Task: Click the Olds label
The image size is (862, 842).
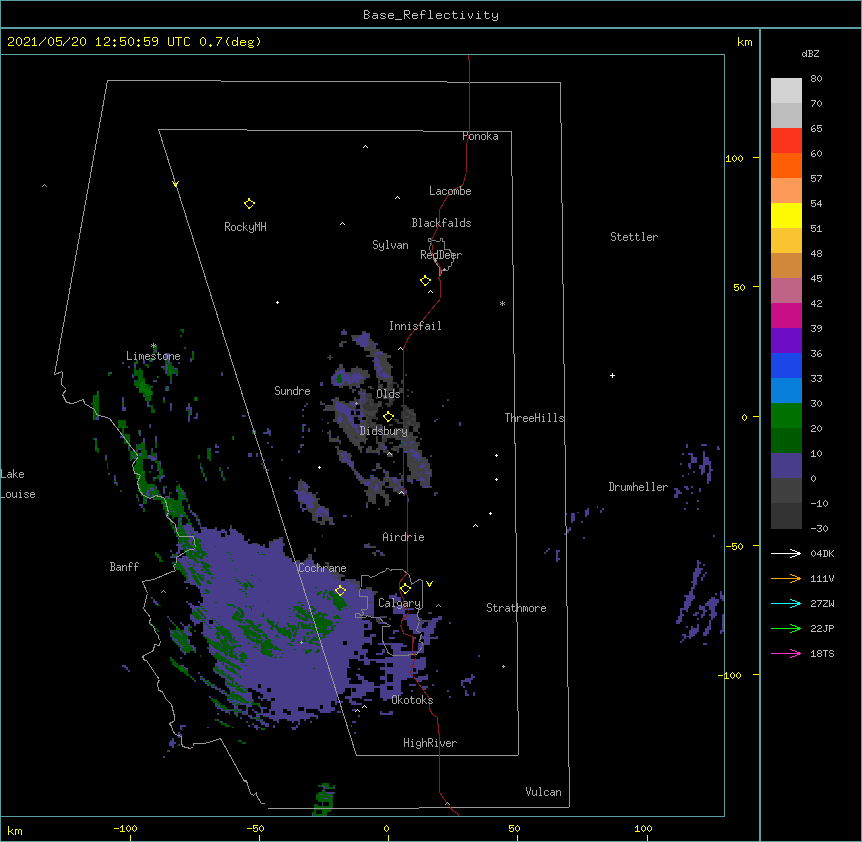Action: (x=388, y=394)
